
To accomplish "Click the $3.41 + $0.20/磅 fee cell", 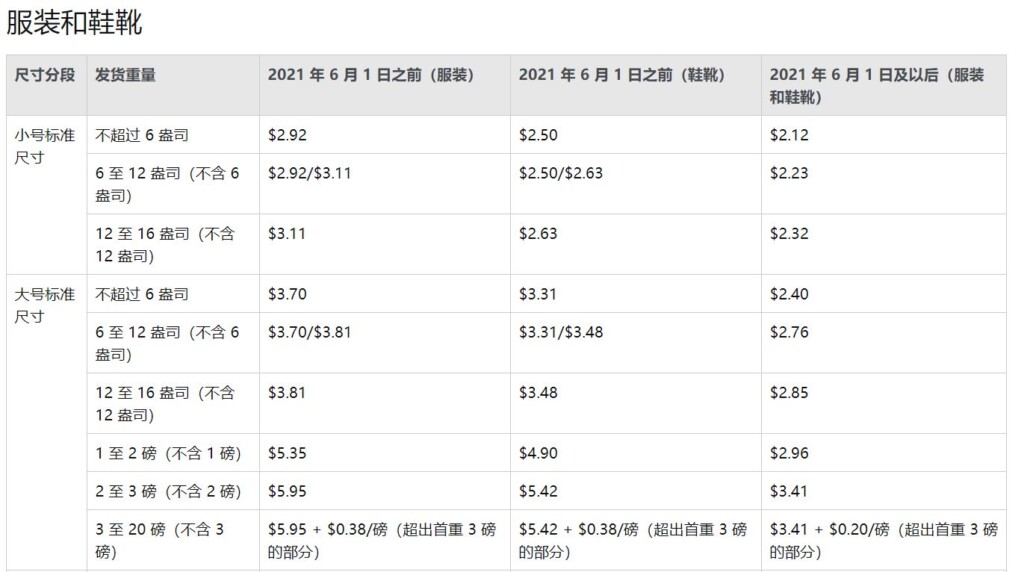I will 884,540.
